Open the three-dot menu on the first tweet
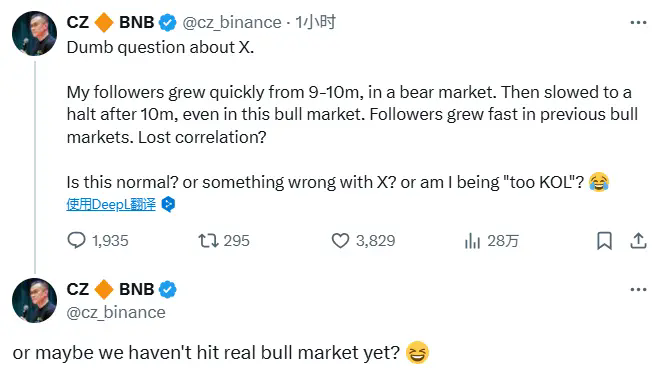661x370 pixels. (638, 22)
